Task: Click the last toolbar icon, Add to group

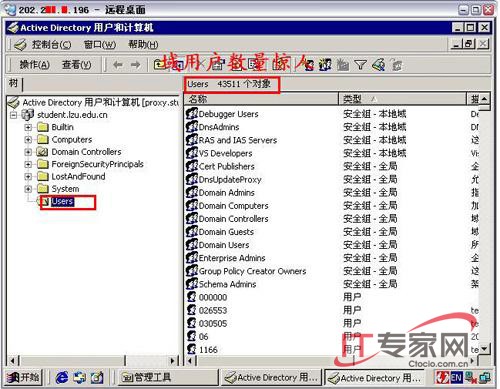Action: [396, 65]
